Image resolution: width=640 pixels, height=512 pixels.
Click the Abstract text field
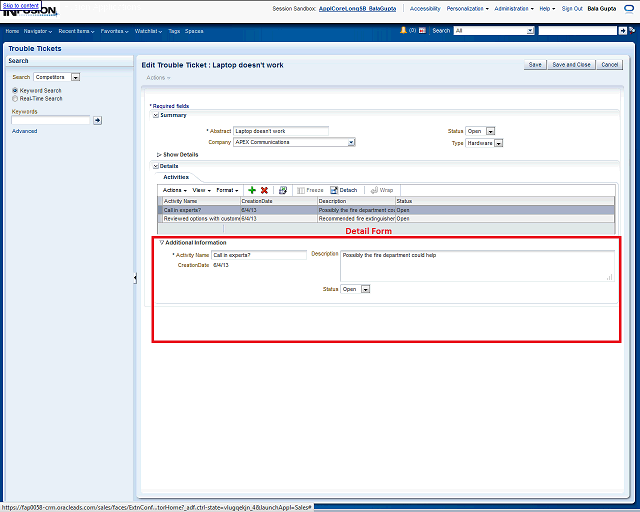coord(280,131)
